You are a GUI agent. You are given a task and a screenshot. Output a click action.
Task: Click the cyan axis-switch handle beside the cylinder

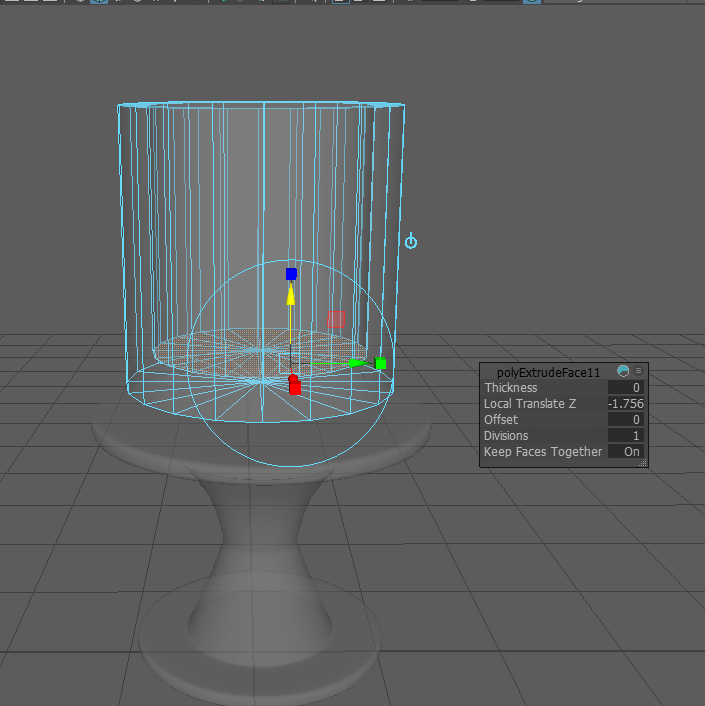(x=410, y=242)
